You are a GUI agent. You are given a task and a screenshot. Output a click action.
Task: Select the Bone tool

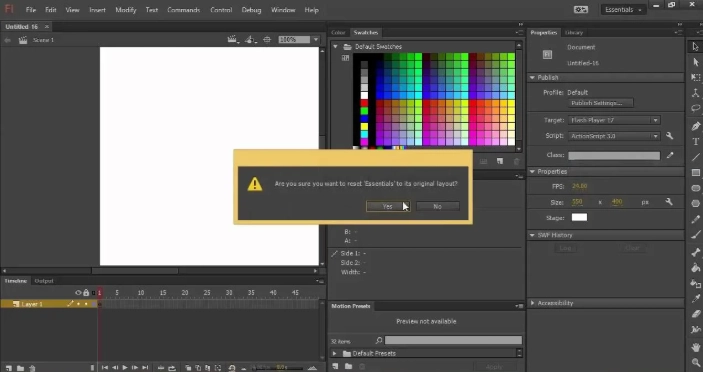coord(695,252)
